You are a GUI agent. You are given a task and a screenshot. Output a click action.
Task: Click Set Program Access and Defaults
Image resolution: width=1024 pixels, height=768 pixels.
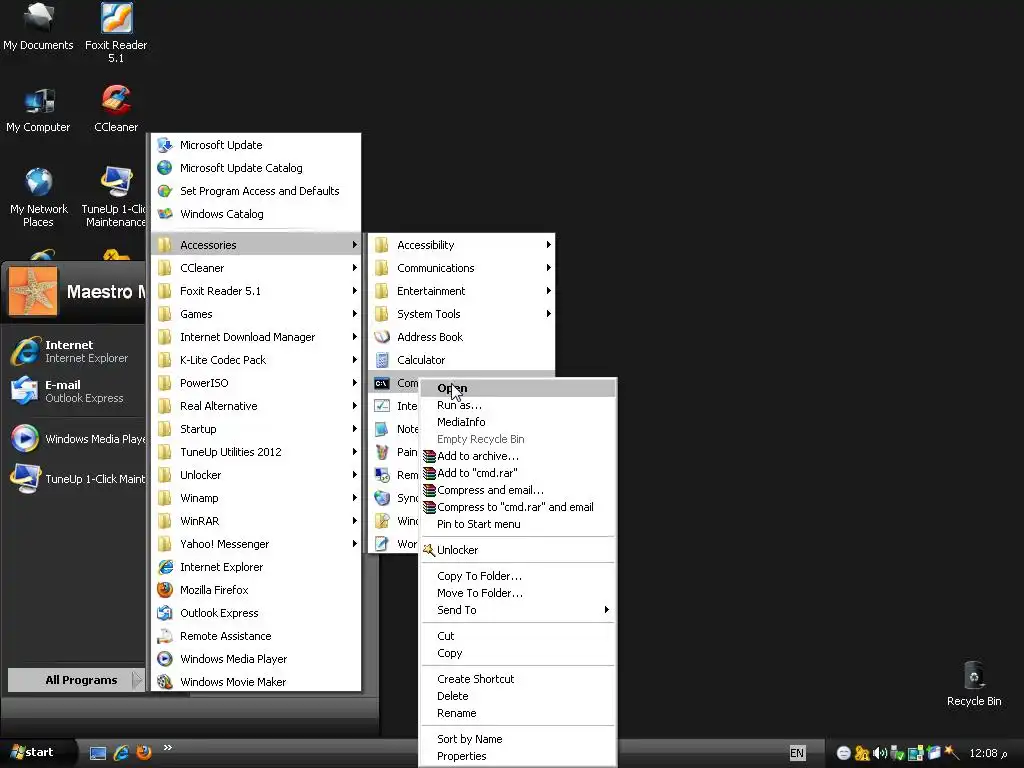click(256, 191)
